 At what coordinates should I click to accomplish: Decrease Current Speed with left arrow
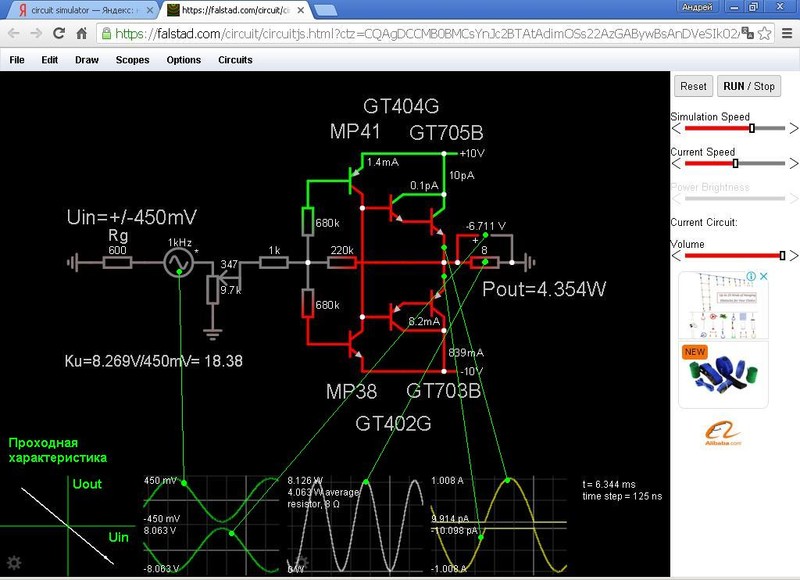pos(676,164)
